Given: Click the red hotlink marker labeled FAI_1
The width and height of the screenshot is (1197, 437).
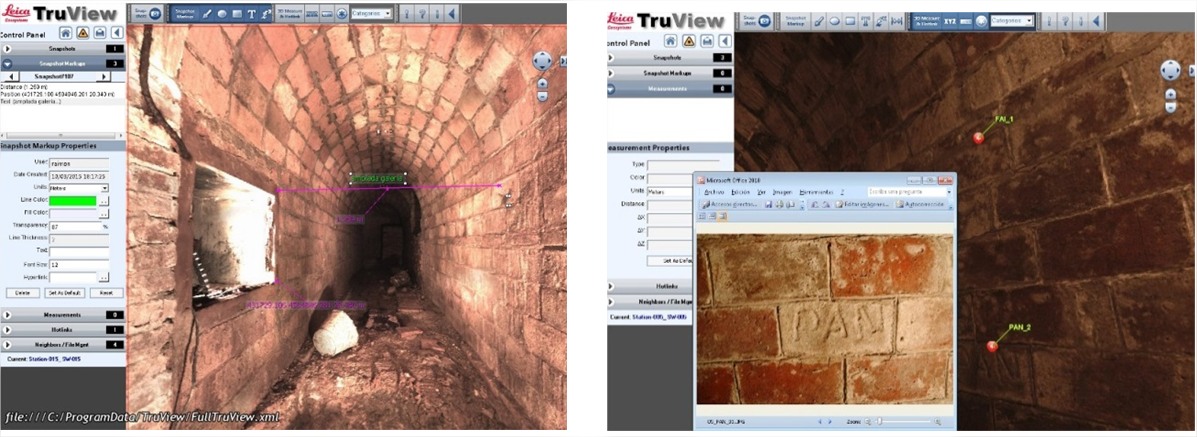Looking at the screenshot, I should [979, 138].
